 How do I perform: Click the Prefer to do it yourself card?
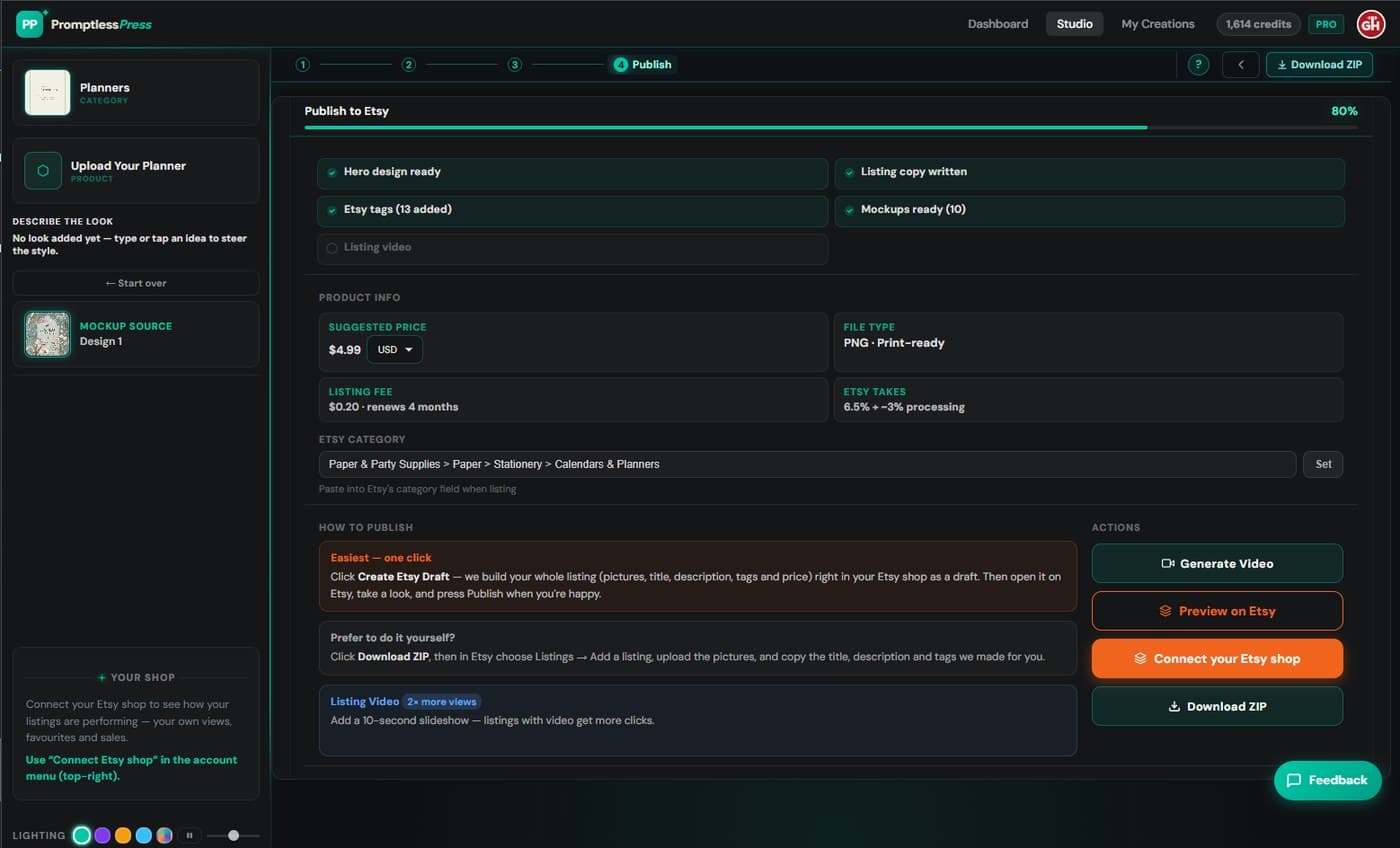[x=698, y=648]
